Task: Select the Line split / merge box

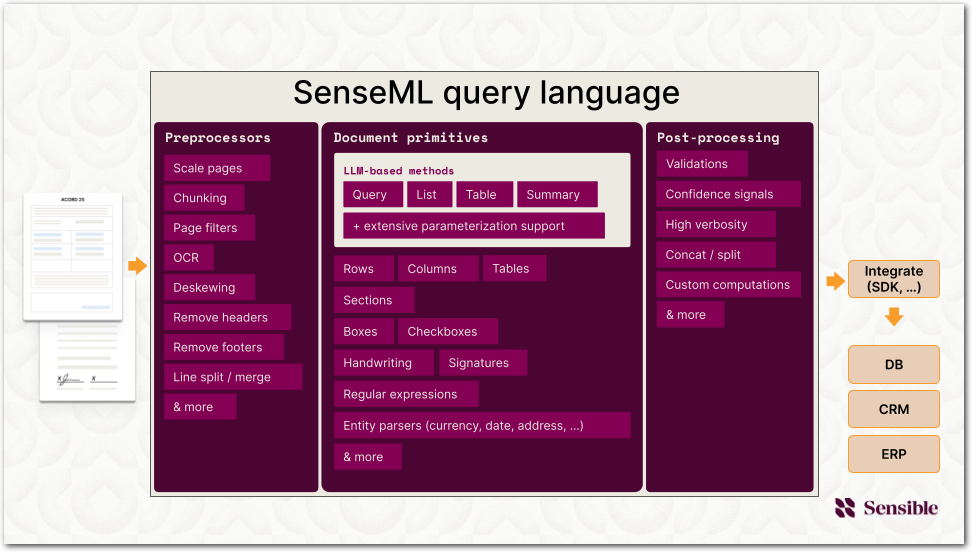Action: coord(233,377)
